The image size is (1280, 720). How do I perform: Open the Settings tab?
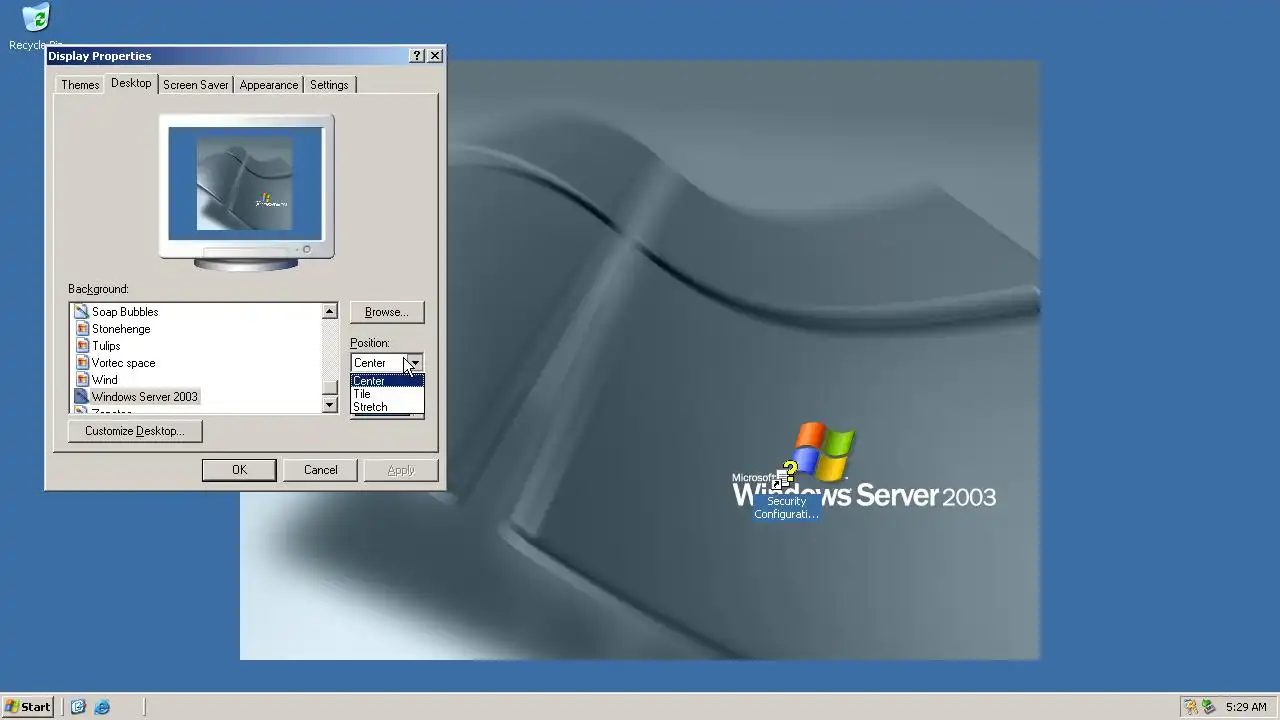click(x=329, y=85)
